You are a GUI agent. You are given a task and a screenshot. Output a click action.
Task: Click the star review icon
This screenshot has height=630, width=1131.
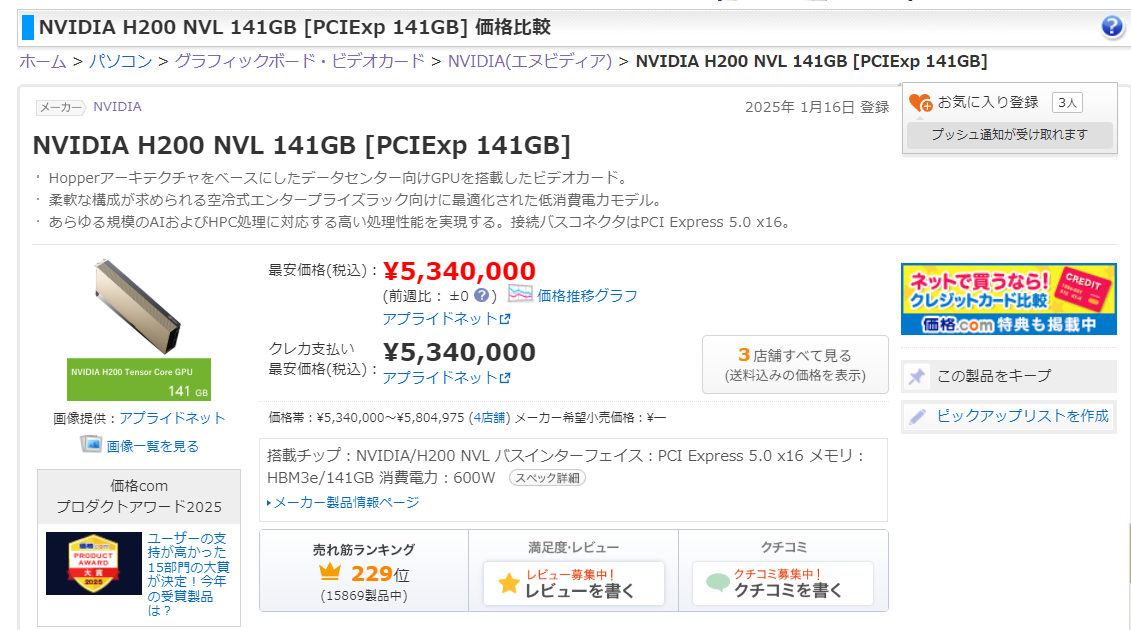[x=509, y=584]
